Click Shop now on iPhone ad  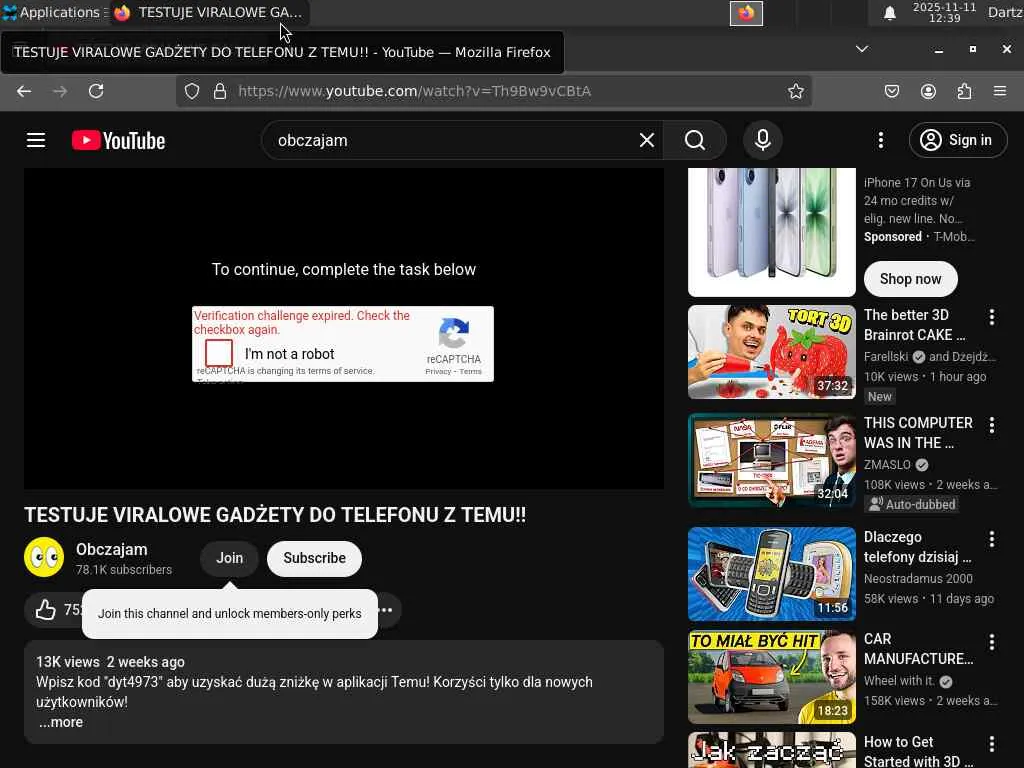(x=910, y=279)
